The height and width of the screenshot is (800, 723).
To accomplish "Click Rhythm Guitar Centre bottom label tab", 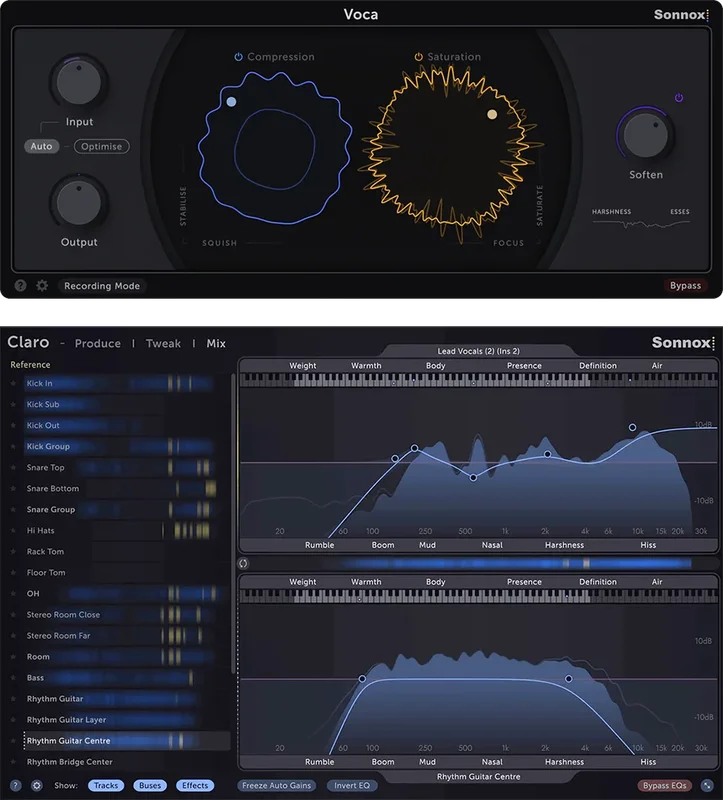I will coord(479,777).
